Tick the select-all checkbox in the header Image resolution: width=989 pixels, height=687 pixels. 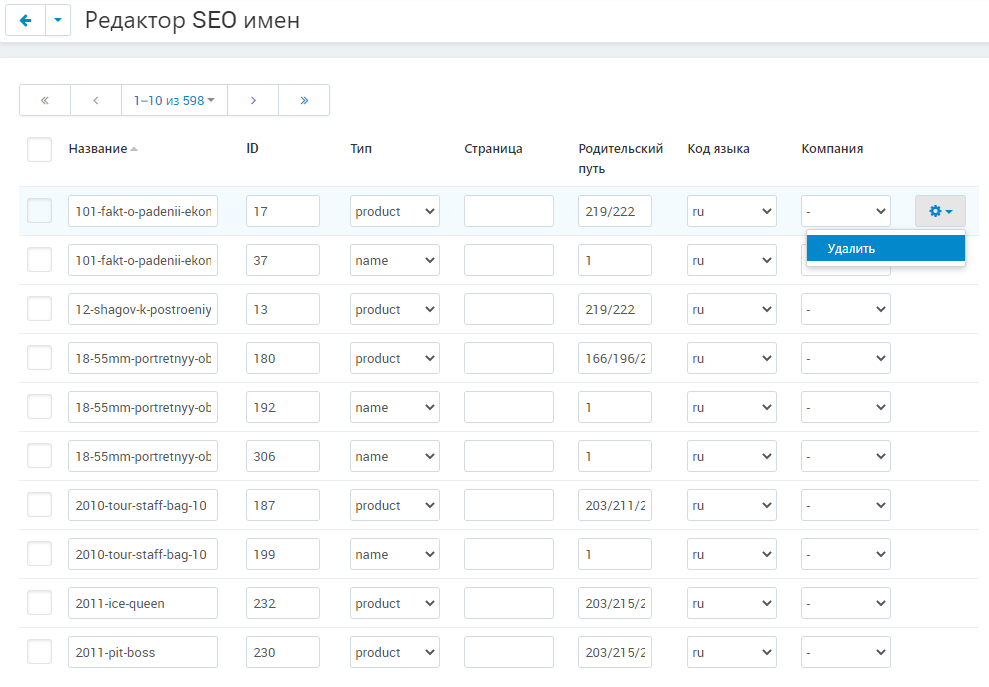click(x=40, y=150)
